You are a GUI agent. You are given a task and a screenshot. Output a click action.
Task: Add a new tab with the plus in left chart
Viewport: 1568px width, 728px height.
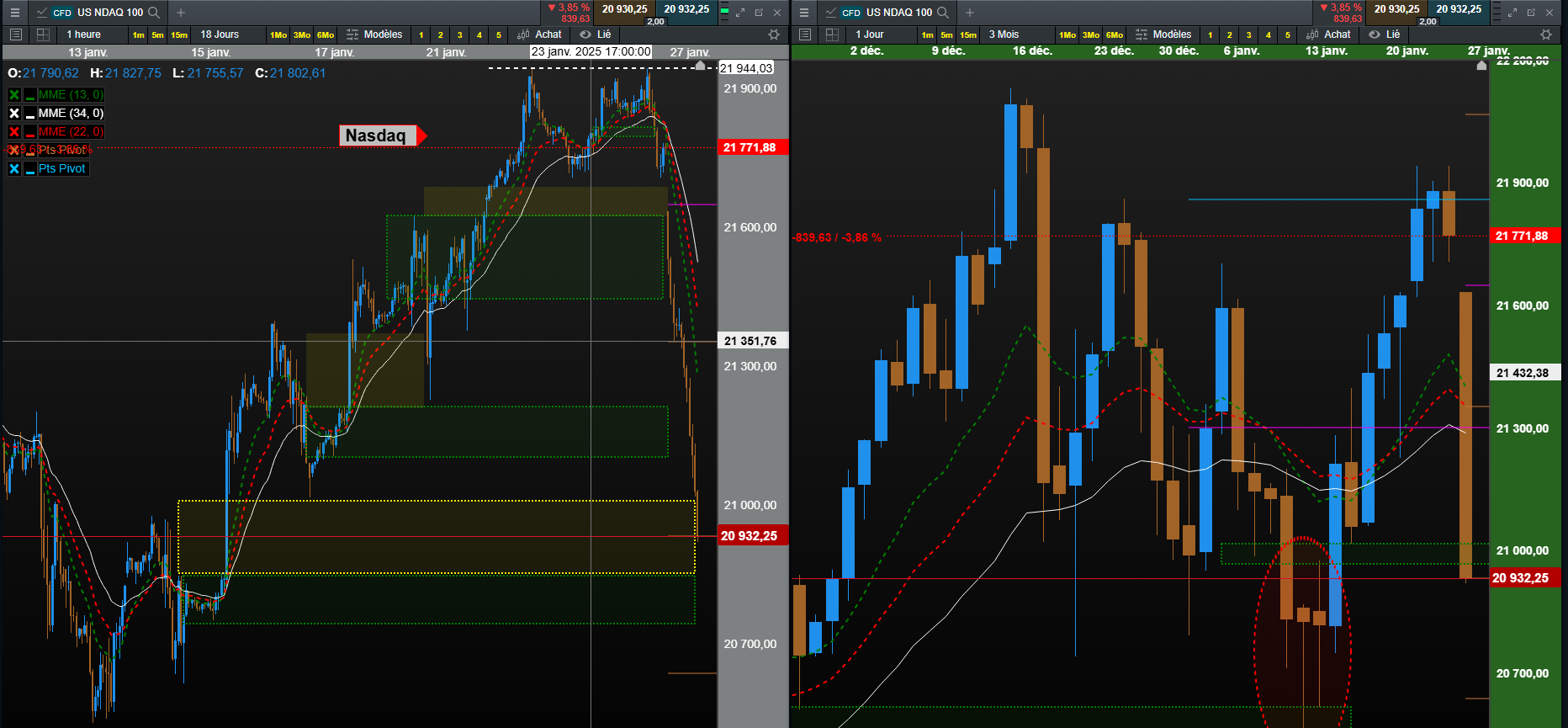click(181, 13)
